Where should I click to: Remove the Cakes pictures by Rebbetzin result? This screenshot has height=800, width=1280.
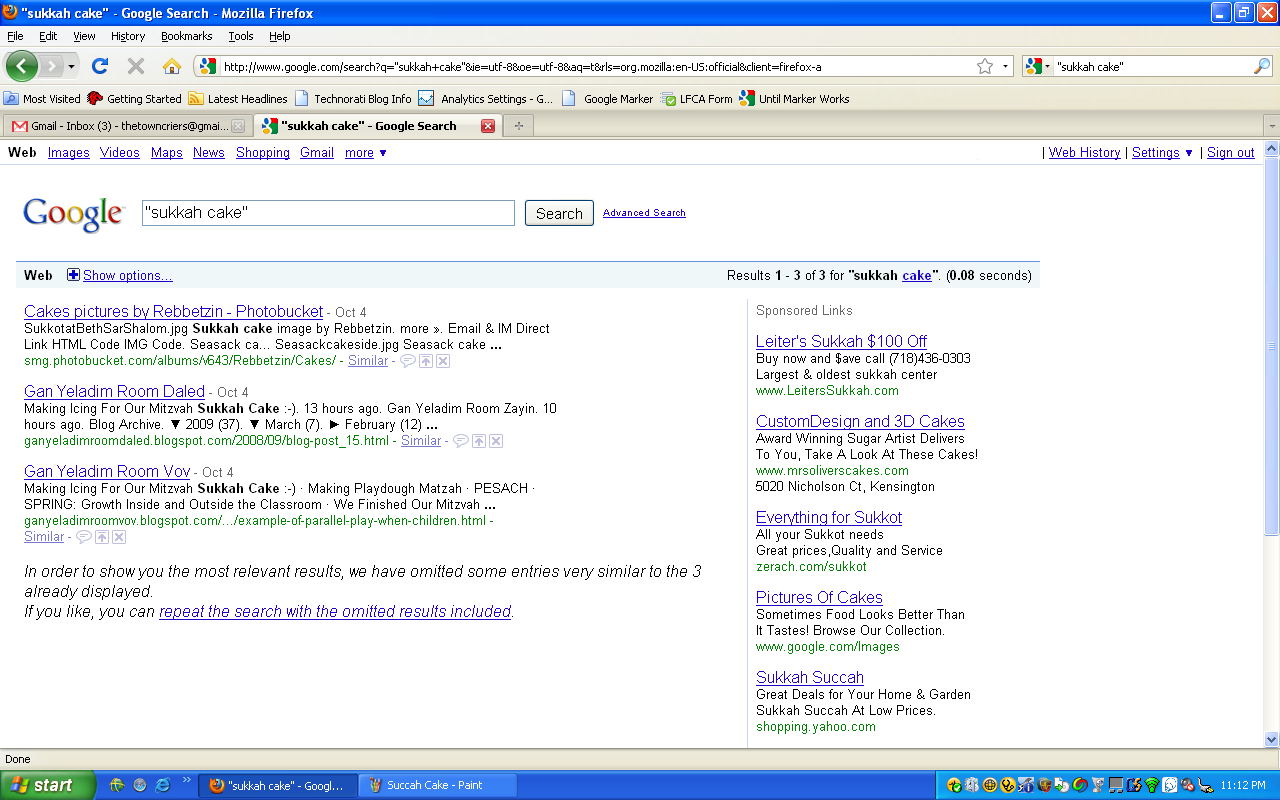click(443, 361)
